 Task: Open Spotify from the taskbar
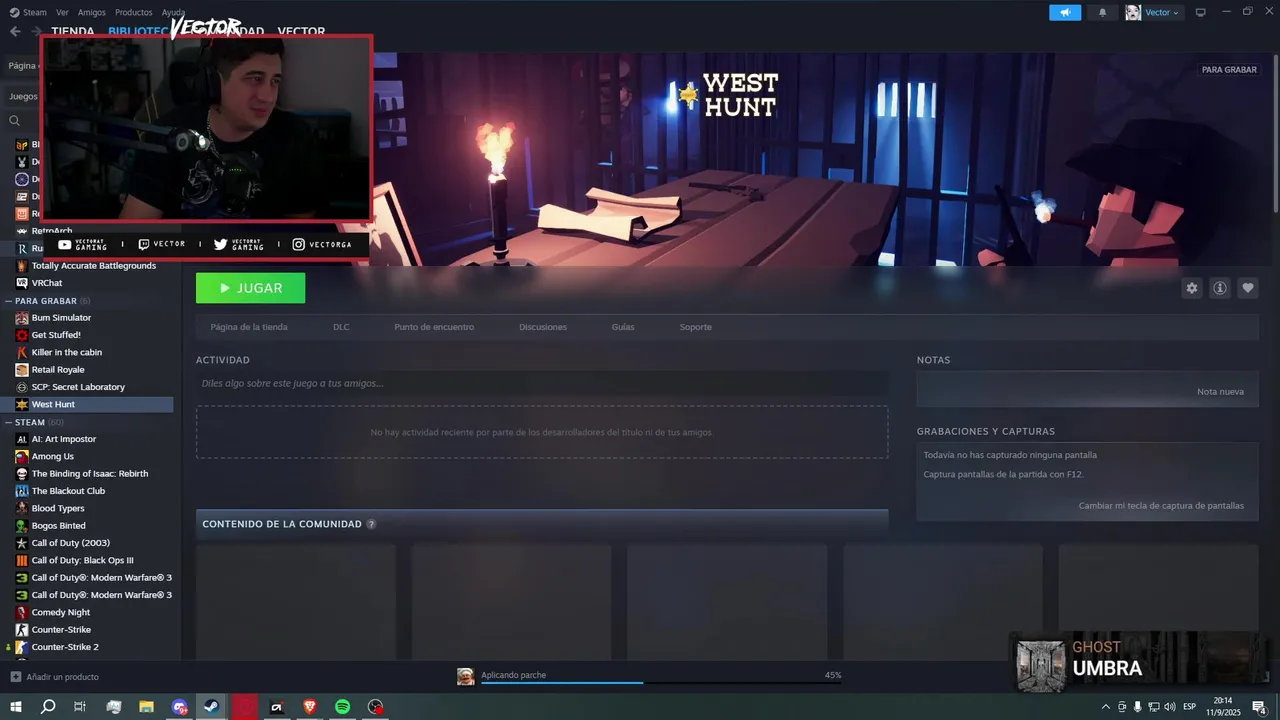click(x=342, y=707)
